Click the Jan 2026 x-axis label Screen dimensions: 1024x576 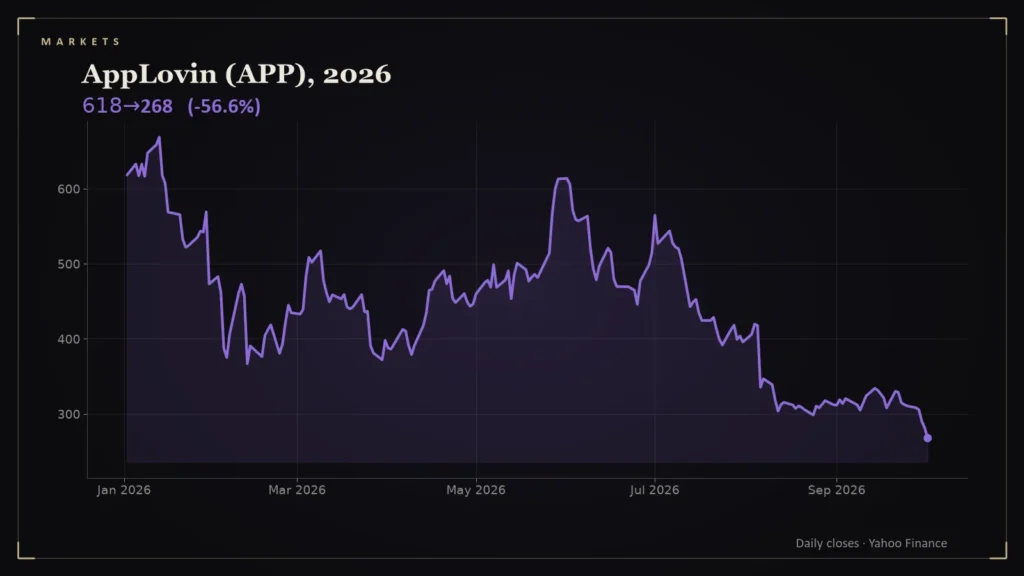pyautogui.click(x=123, y=490)
